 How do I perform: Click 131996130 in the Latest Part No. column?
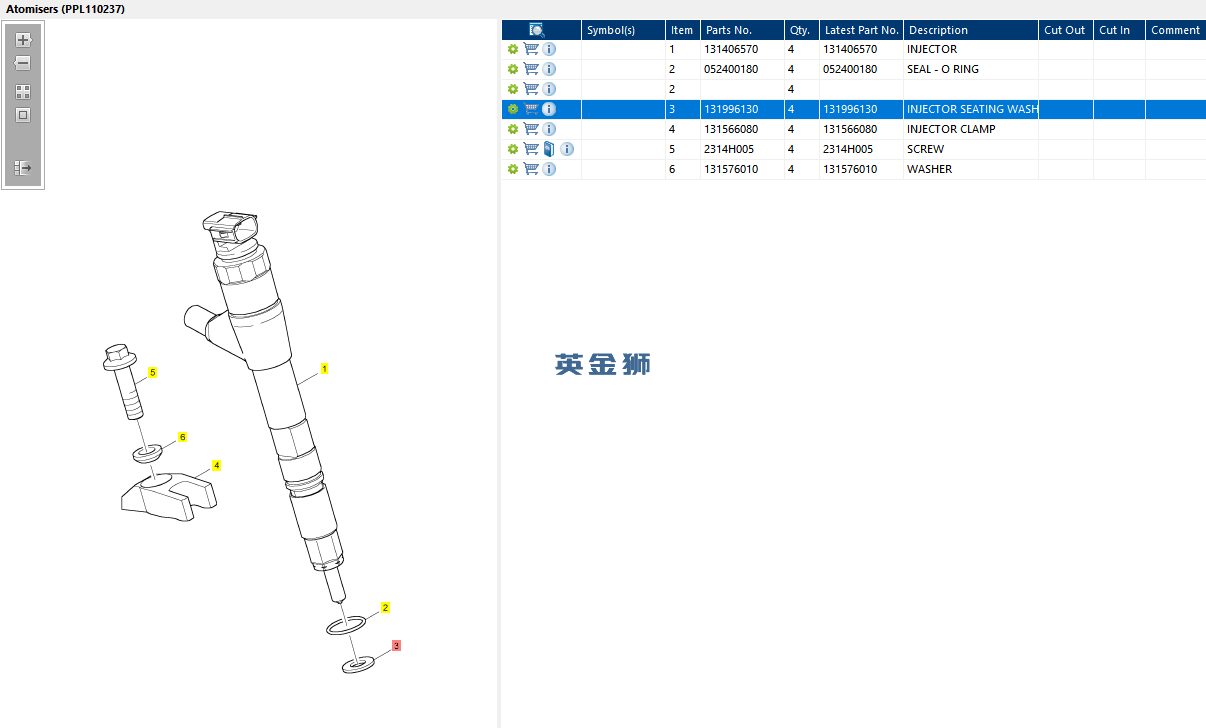coord(850,109)
